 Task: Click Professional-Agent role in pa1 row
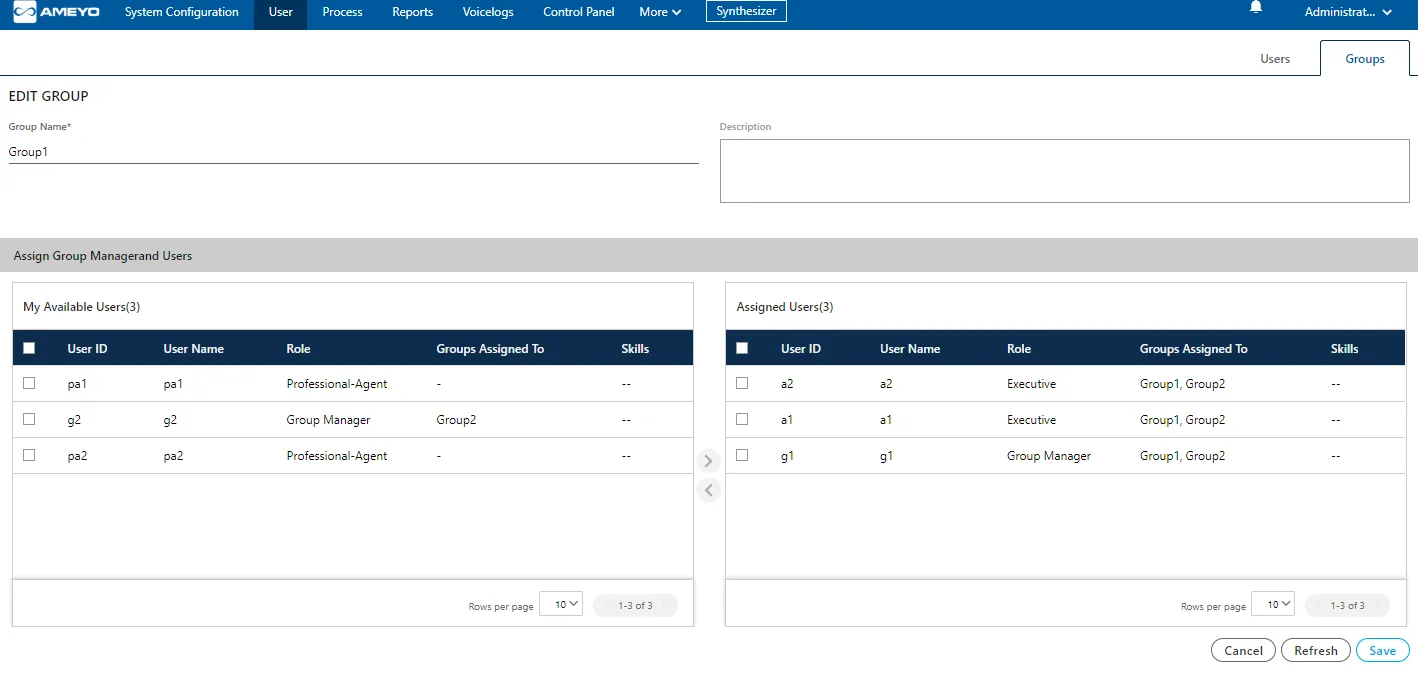point(337,384)
